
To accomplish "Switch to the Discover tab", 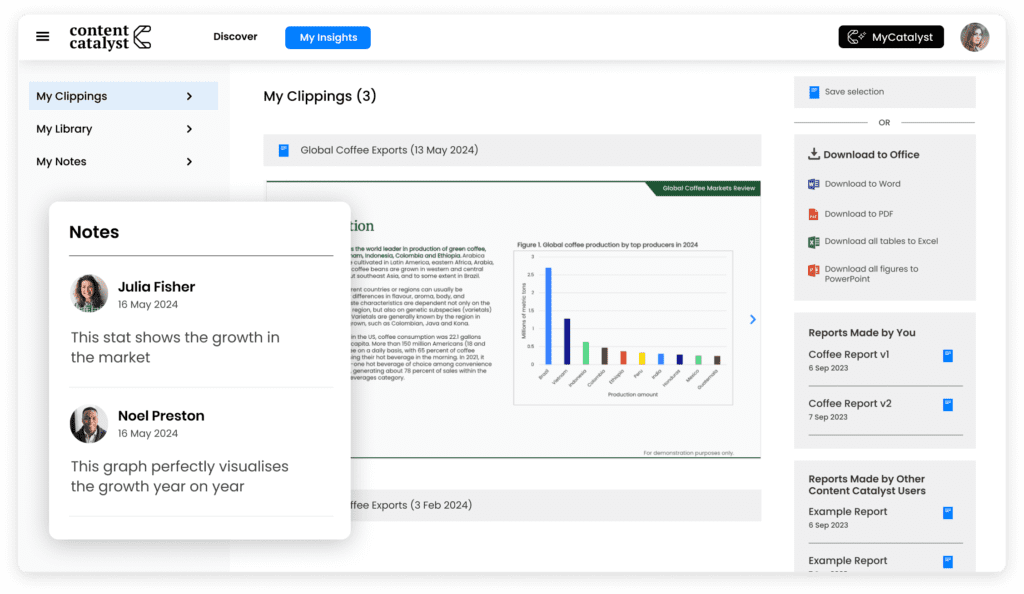I will (235, 37).
